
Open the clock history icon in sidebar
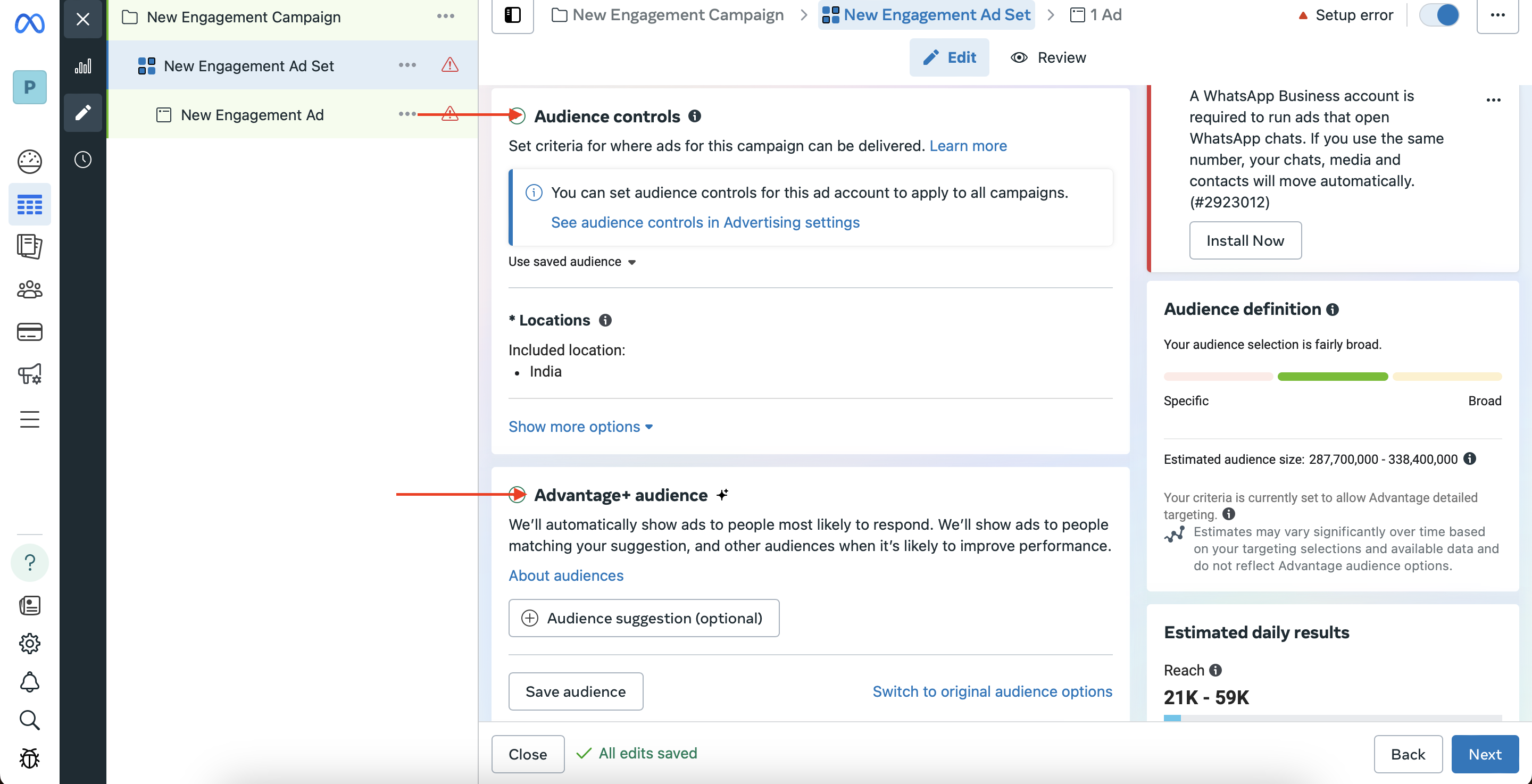(82, 160)
